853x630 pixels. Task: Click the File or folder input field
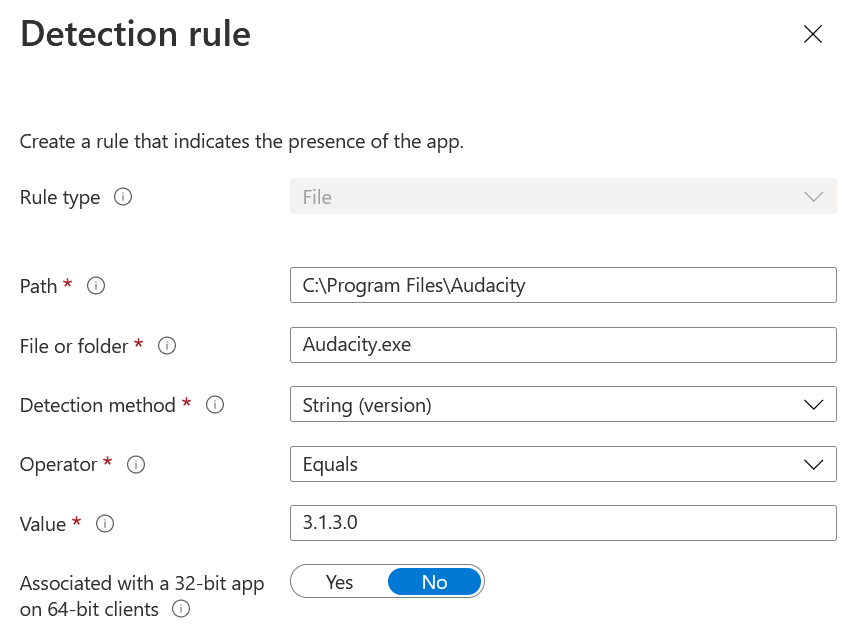pos(562,346)
